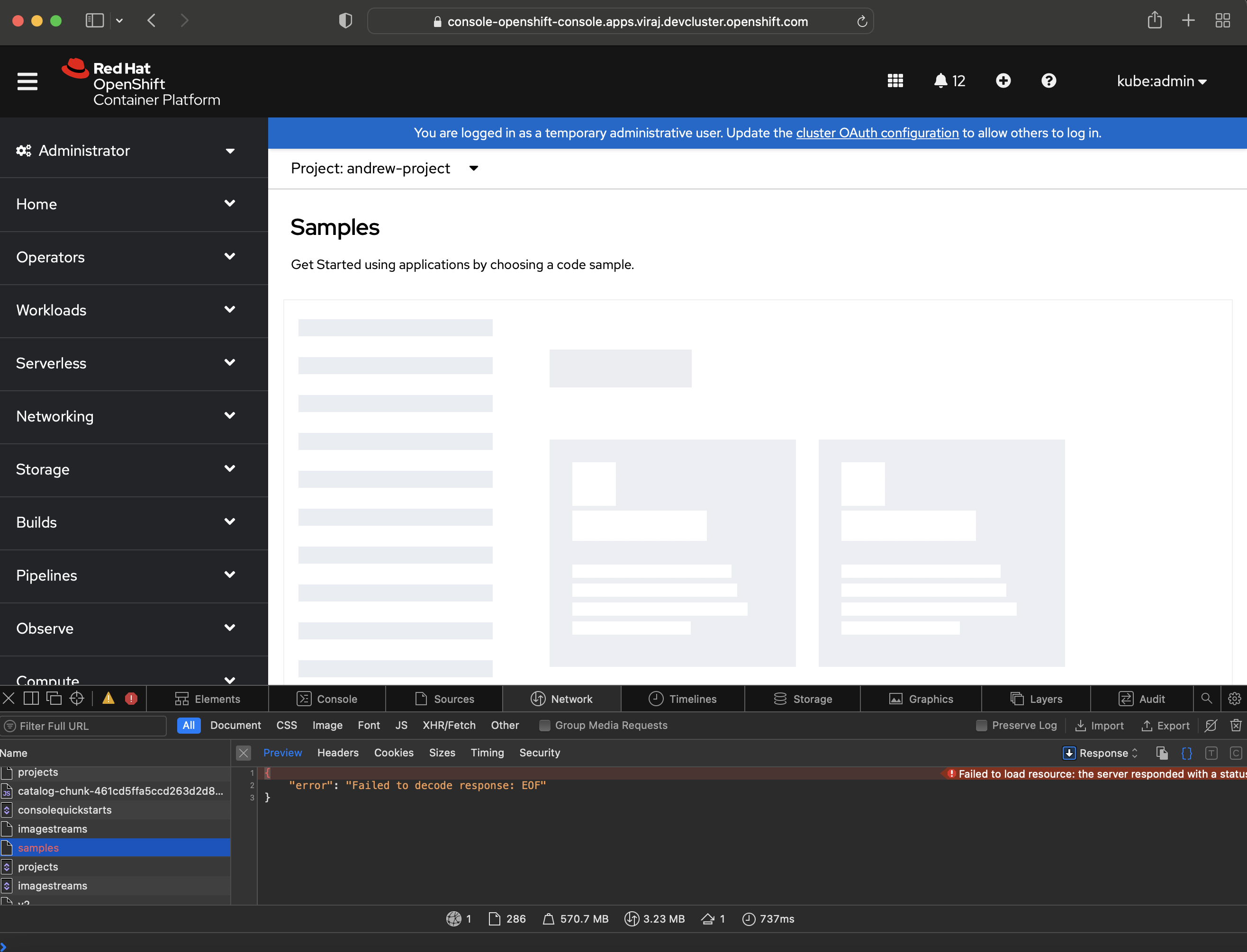Open the Headers detail tab

coord(338,753)
